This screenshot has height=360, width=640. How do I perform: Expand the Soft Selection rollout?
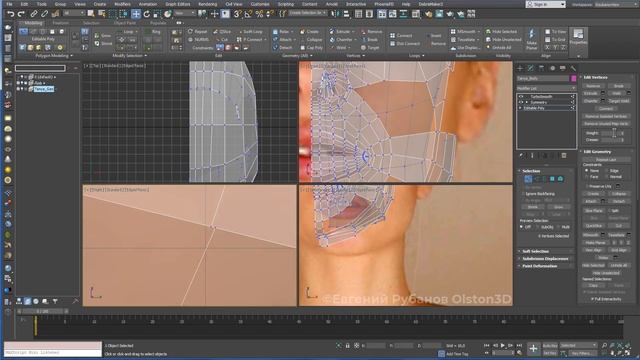coord(545,251)
